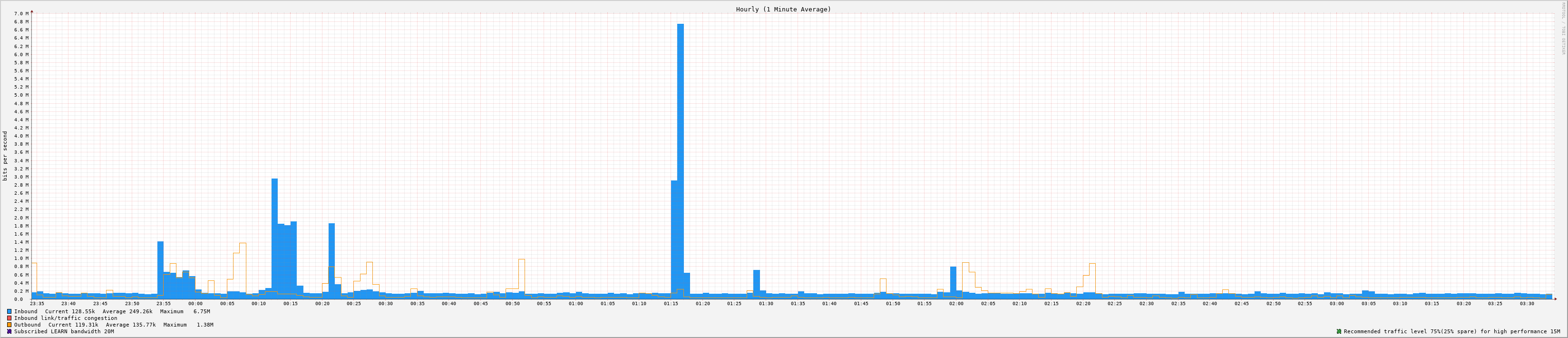Click the 03:30 time axis label
Viewport: 1568px width, 338px height.
[1527, 303]
